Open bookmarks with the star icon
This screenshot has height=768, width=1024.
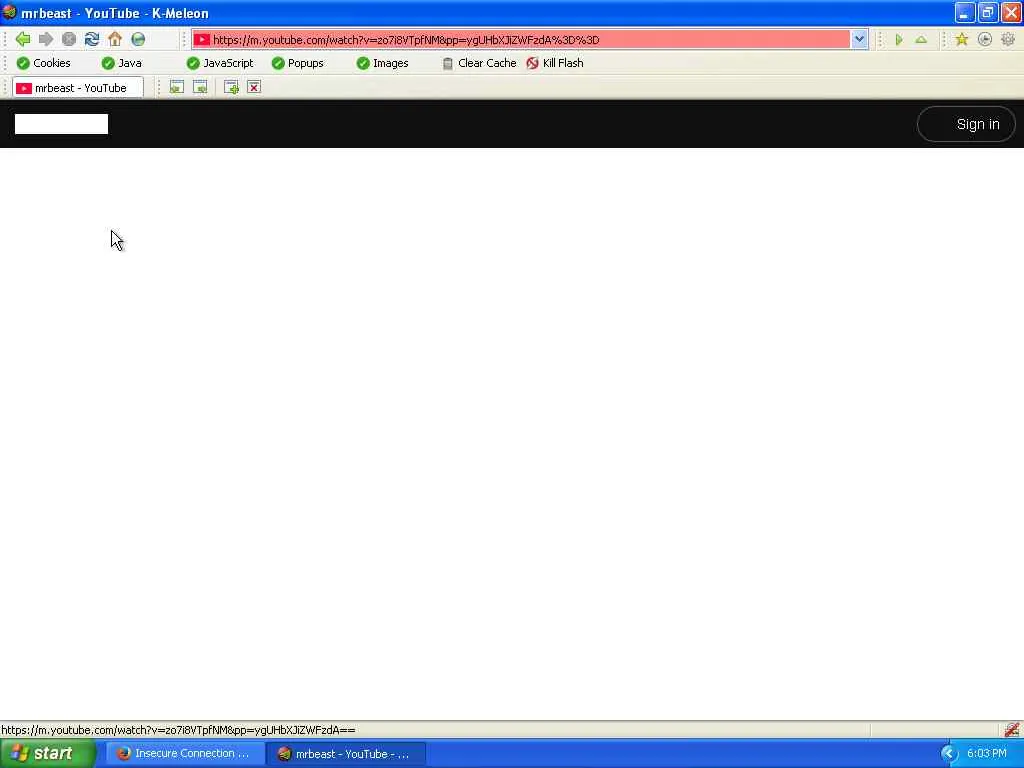(961, 40)
